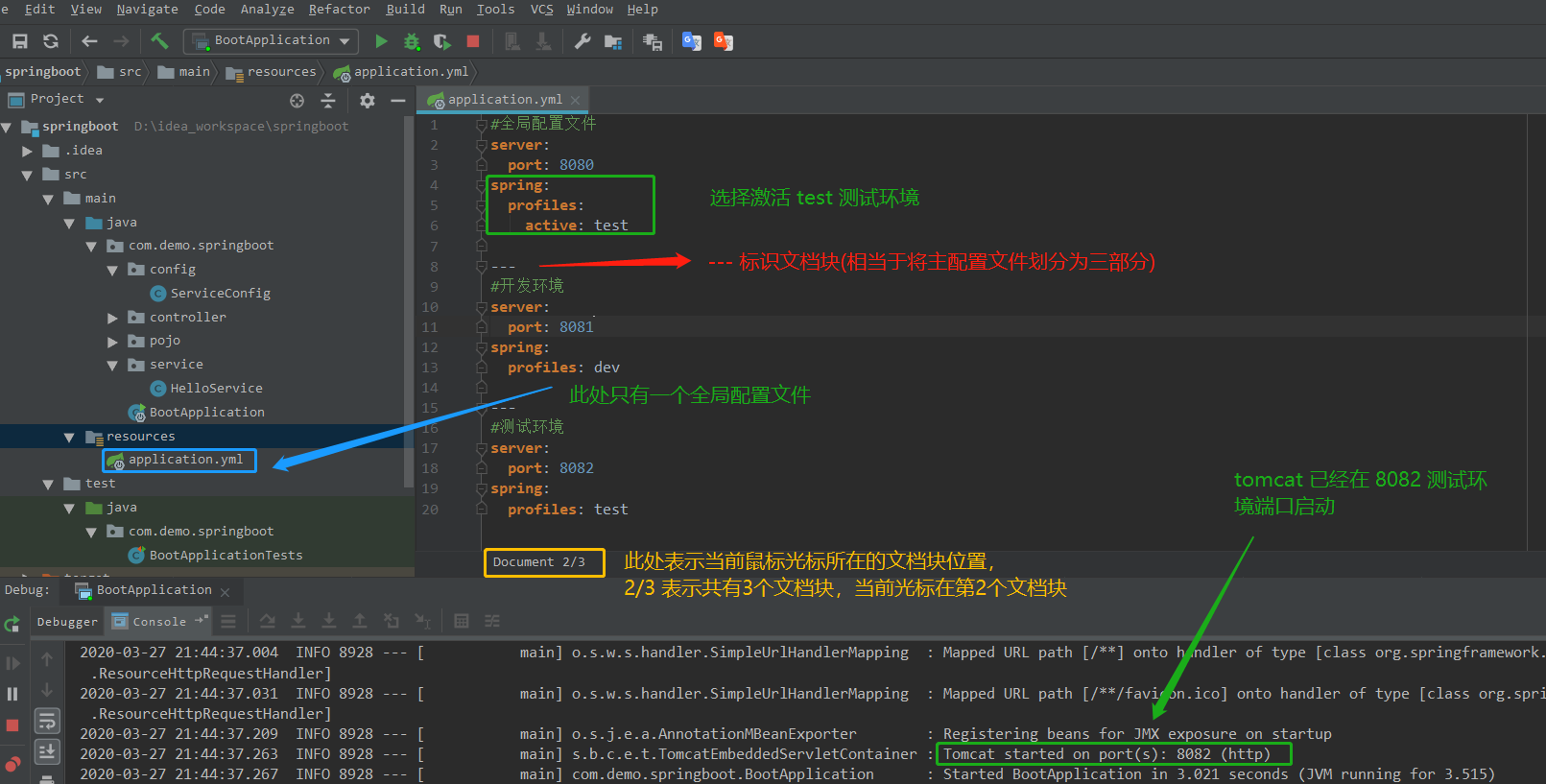Click the Build Project hammer icon
Image resolution: width=1546 pixels, height=784 pixels.
click(159, 41)
